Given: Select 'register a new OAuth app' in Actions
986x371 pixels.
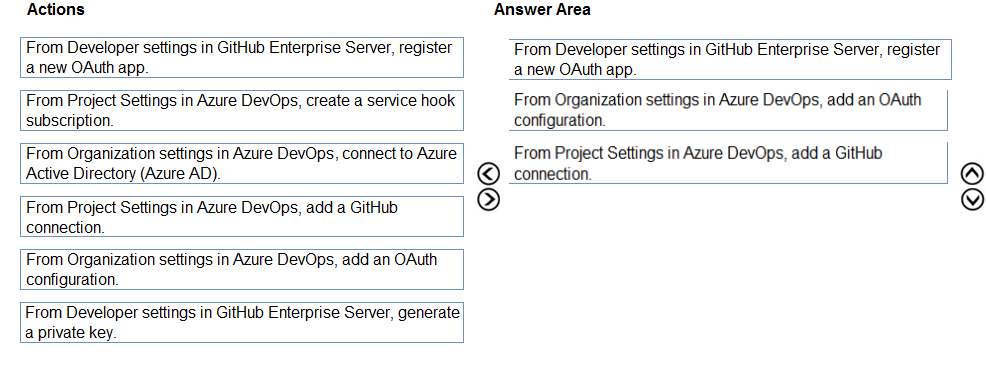Looking at the screenshot, I should tap(242, 58).
